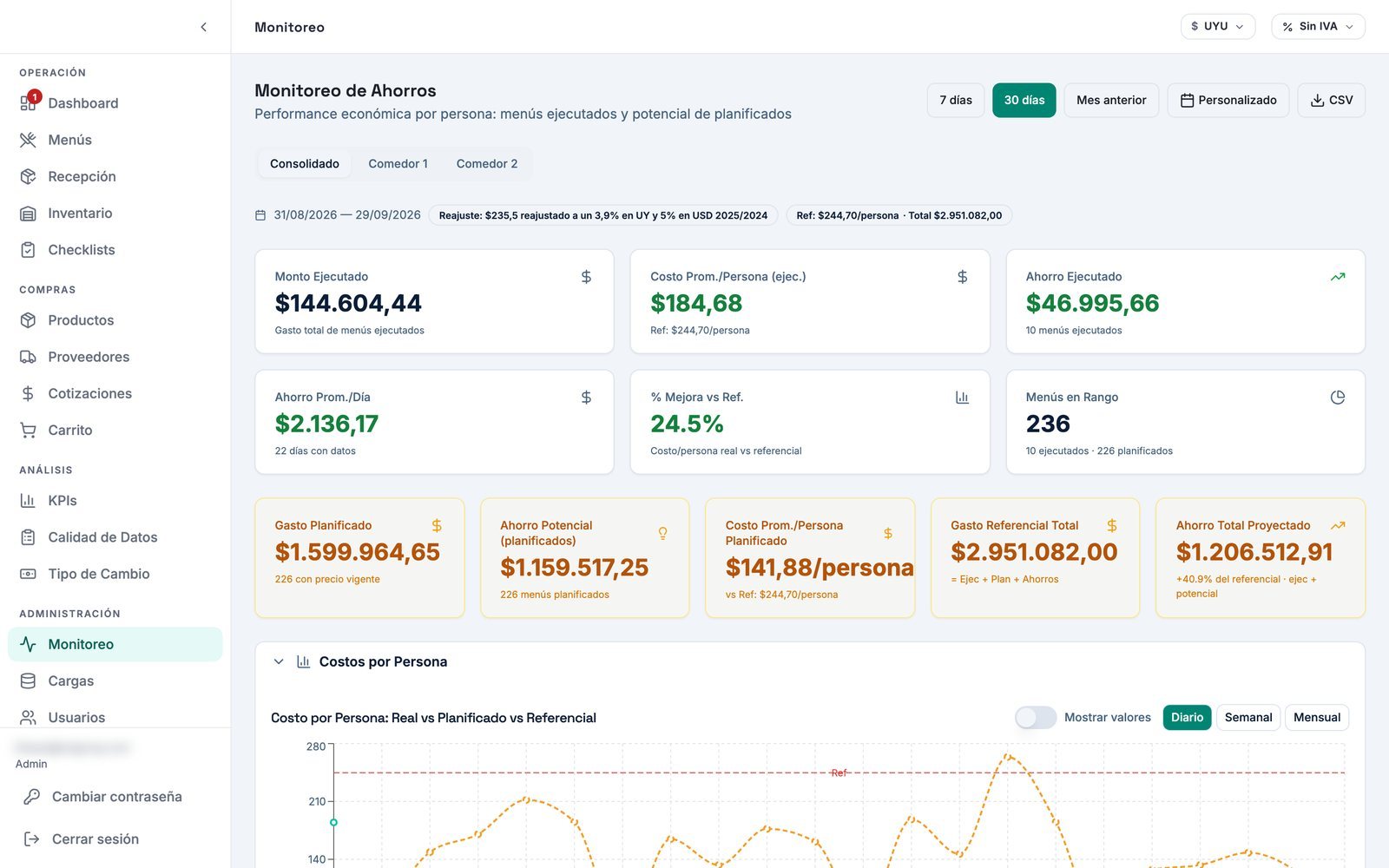Open Productos package icon

click(x=28, y=320)
